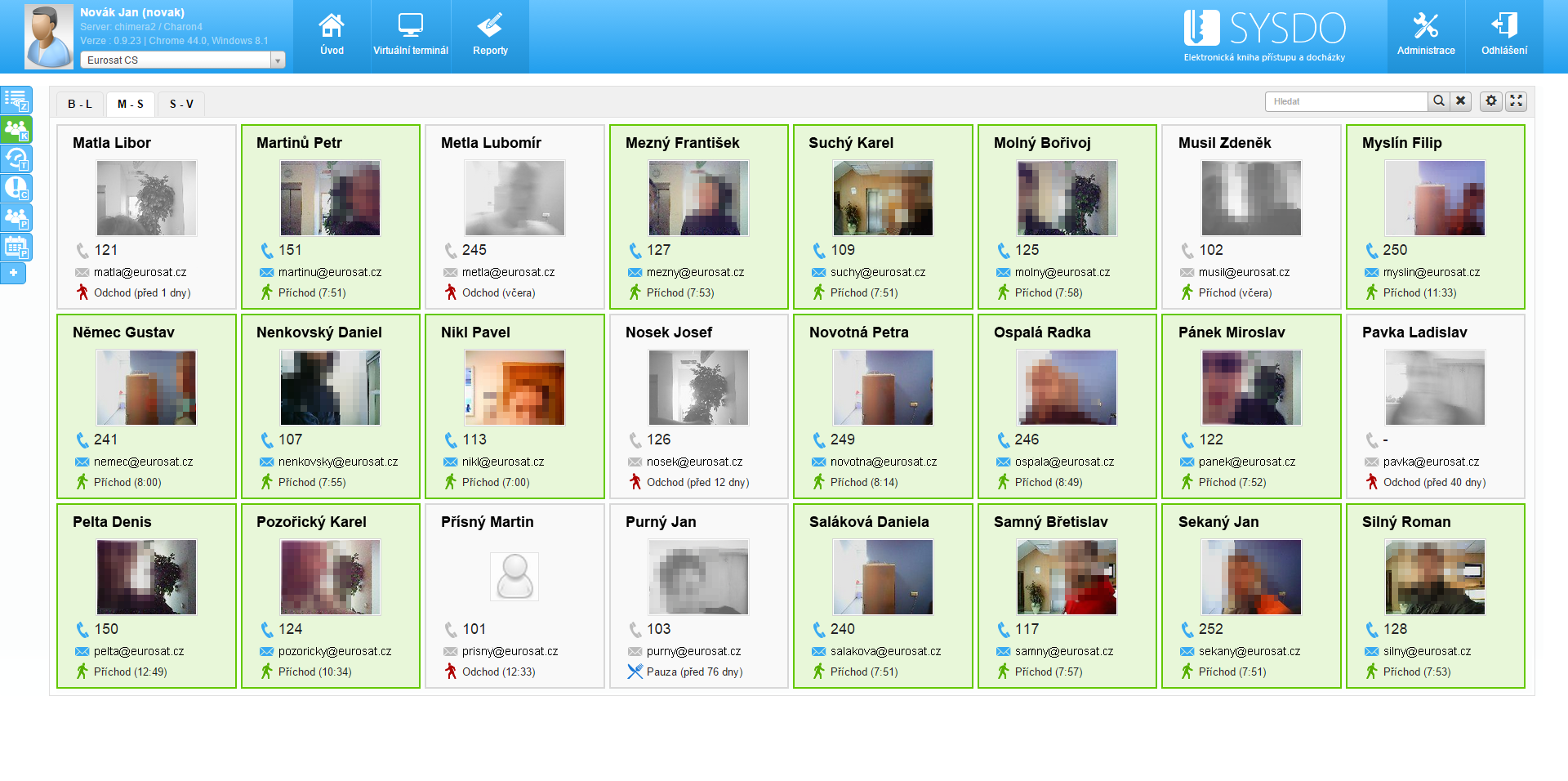
Task: Click the magnifier search icon
Action: click(x=1439, y=100)
